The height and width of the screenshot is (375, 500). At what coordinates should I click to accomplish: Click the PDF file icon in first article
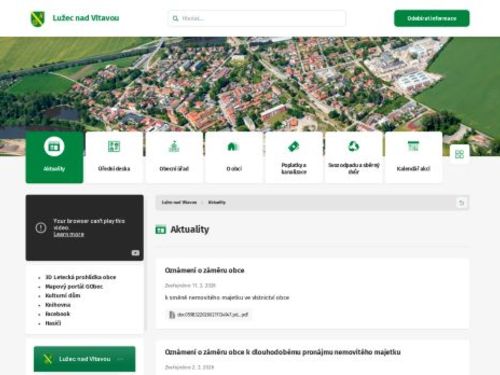click(172, 314)
